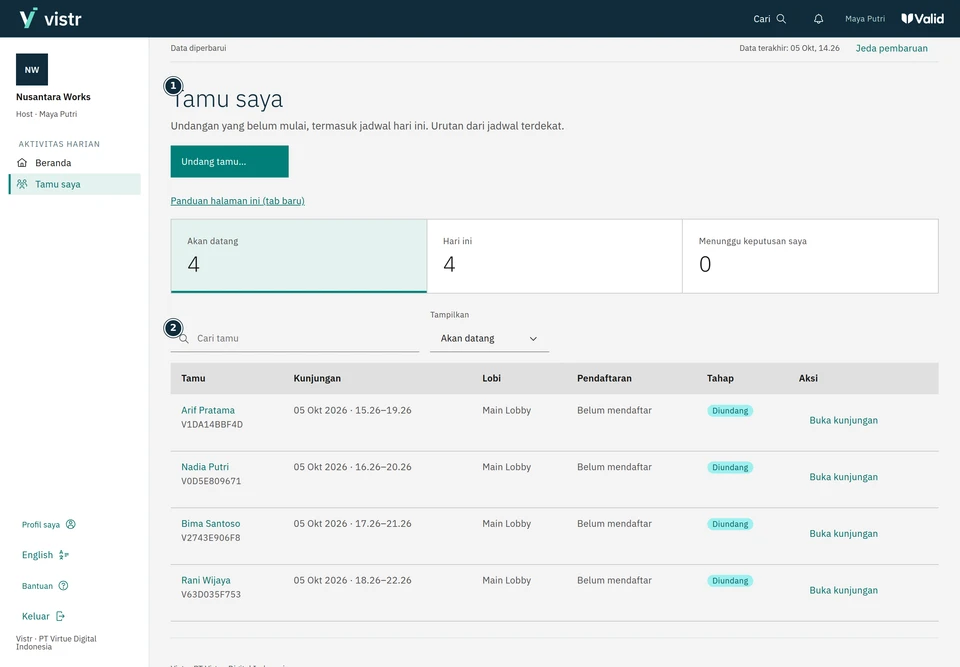The height and width of the screenshot is (667, 960).
Task: Open guest Nadia Putri's name link
Action: (205, 467)
